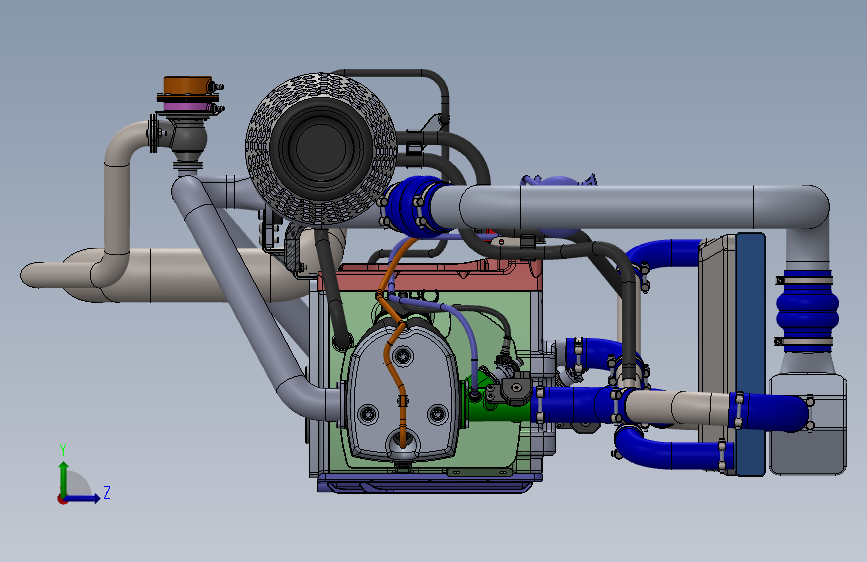Select the round mesh air filter
This screenshot has height=562, width=867.
pyautogui.click(x=321, y=148)
